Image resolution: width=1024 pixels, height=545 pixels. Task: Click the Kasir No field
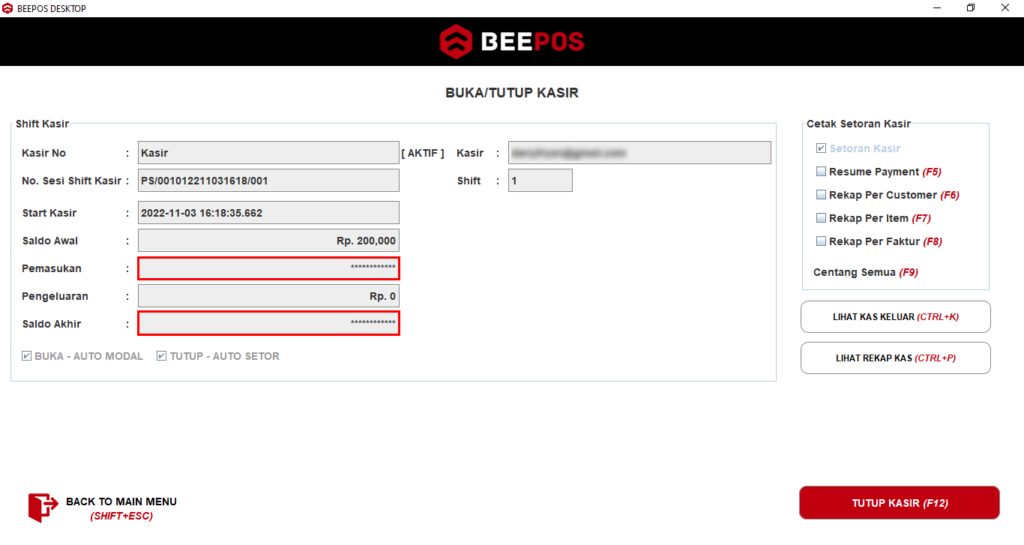[x=268, y=153]
